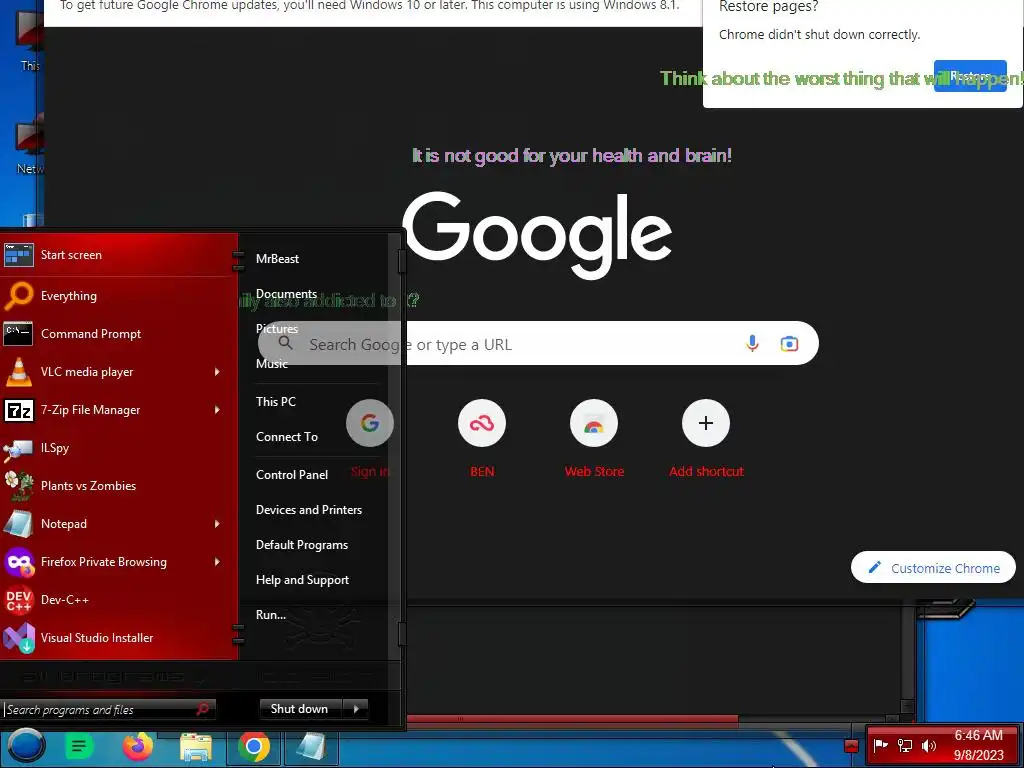The height and width of the screenshot is (768, 1024).
Task: Open Start screen icon in start menu
Action: point(18,255)
